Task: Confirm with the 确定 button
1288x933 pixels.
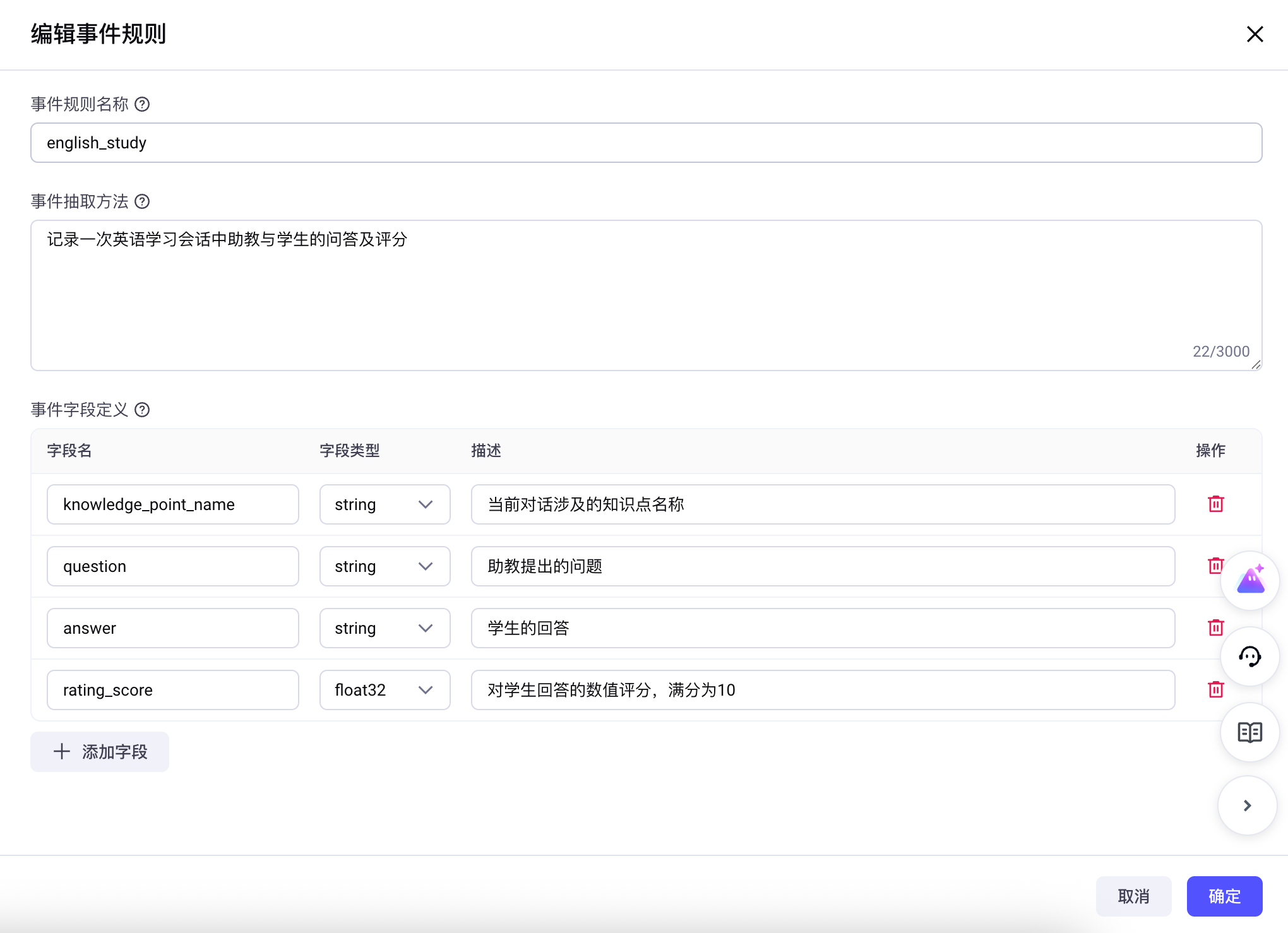Action: pos(1224,896)
